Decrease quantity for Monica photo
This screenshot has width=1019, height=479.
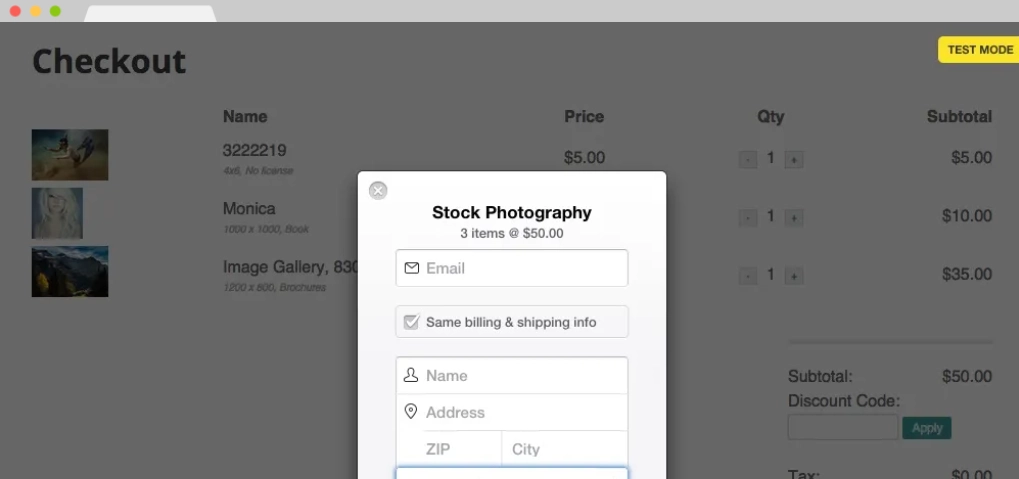coord(748,218)
